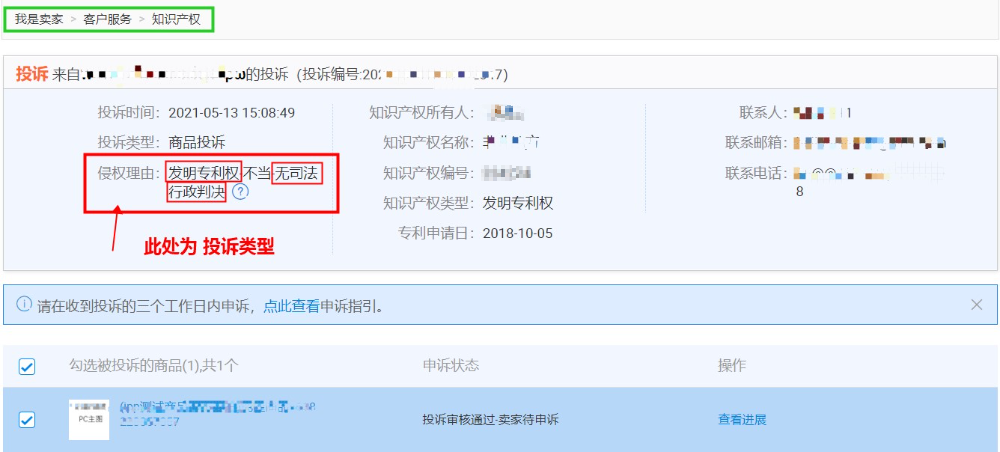The height and width of the screenshot is (452, 1000).
Task: Click the 申诉状态 column header
Action: (x=450, y=366)
